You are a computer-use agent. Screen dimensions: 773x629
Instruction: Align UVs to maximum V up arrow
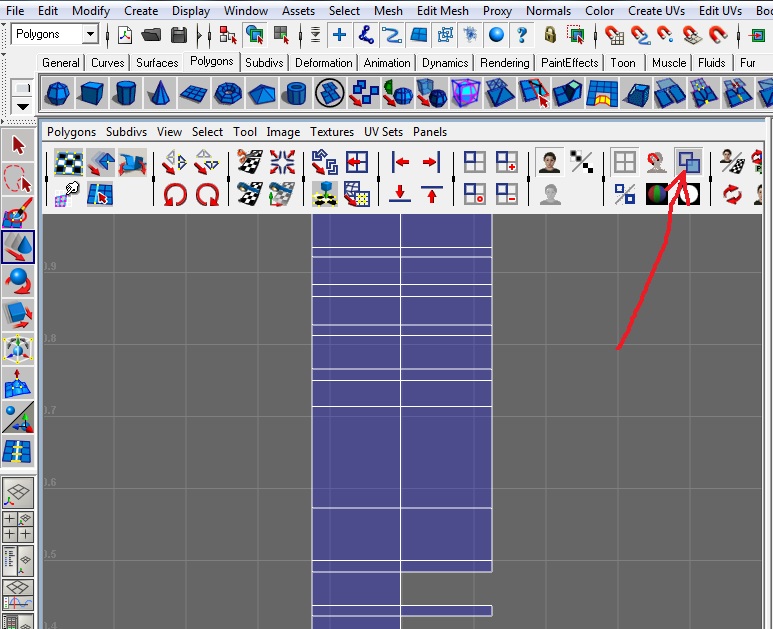[x=431, y=194]
